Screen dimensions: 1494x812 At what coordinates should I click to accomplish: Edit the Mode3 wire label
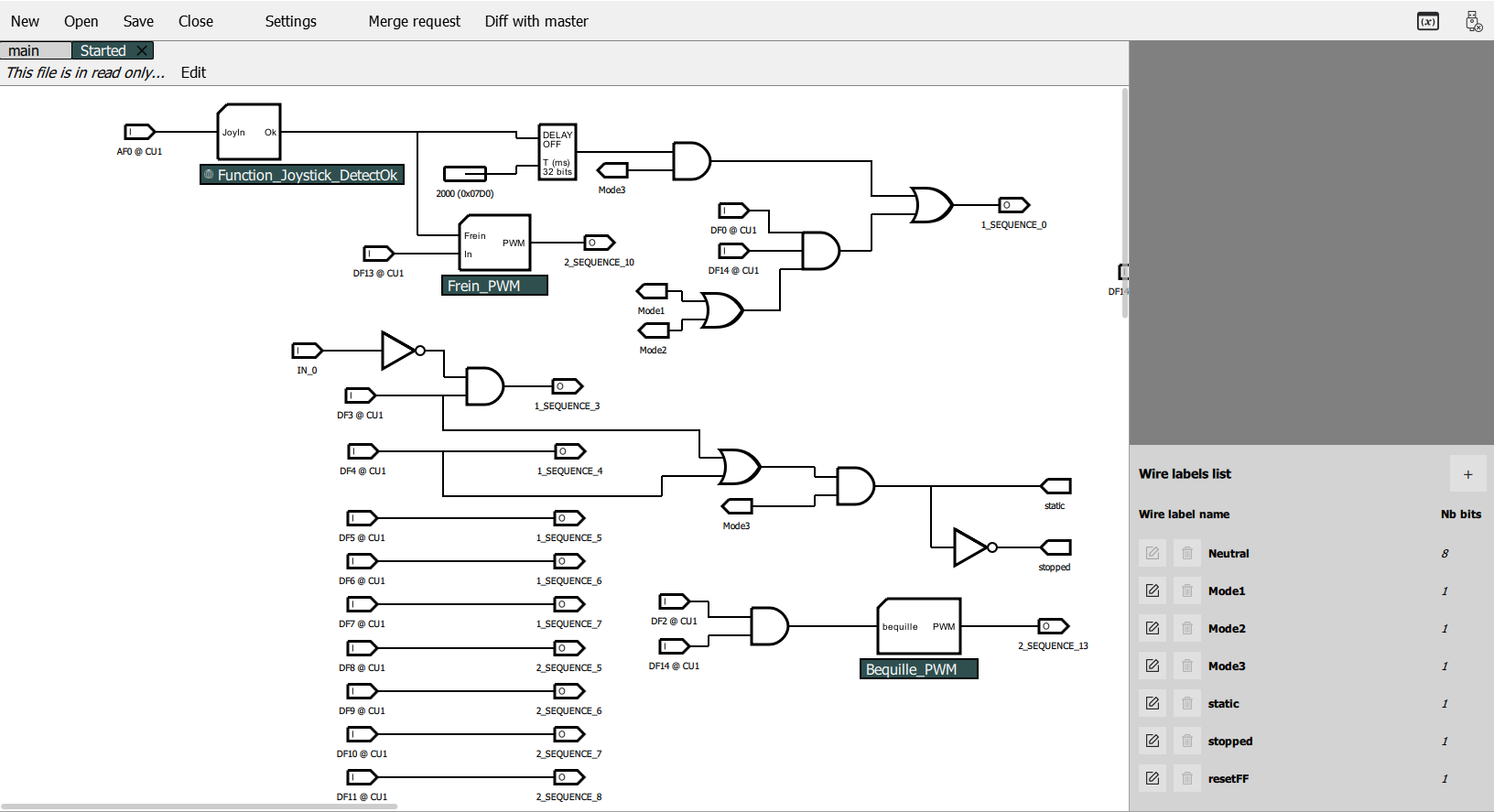1153,666
